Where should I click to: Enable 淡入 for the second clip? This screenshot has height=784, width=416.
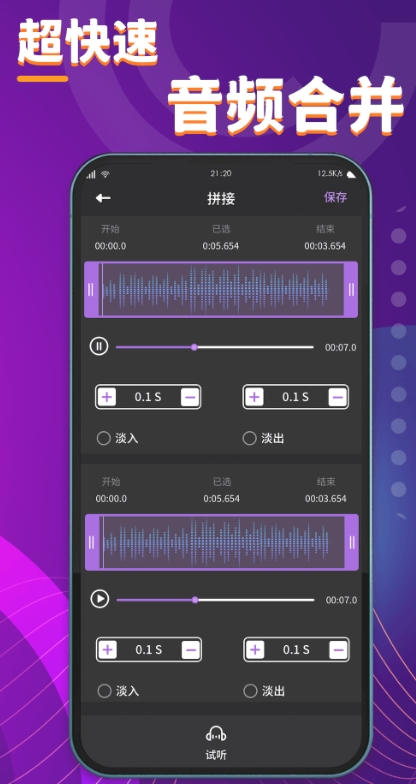point(104,691)
